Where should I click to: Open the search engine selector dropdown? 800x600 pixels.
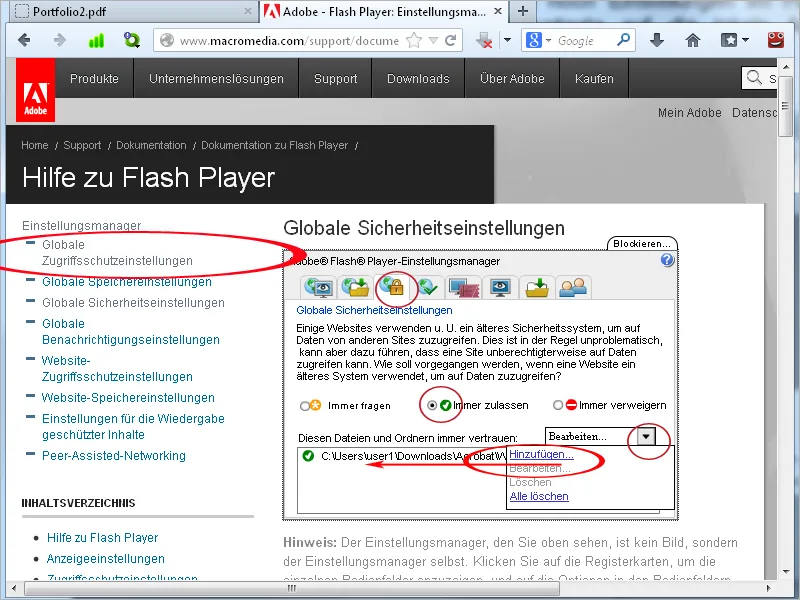548,40
